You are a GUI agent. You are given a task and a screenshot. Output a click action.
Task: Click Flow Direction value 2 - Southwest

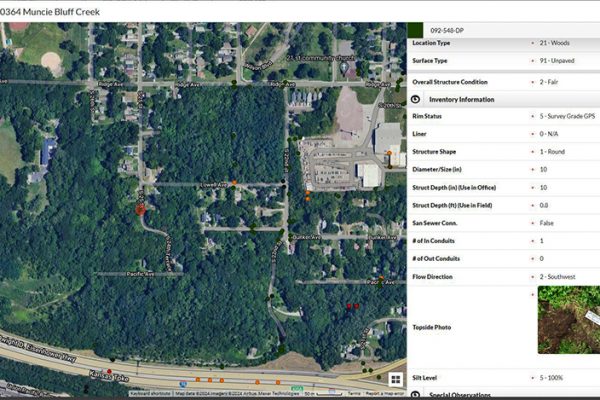[x=557, y=276]
